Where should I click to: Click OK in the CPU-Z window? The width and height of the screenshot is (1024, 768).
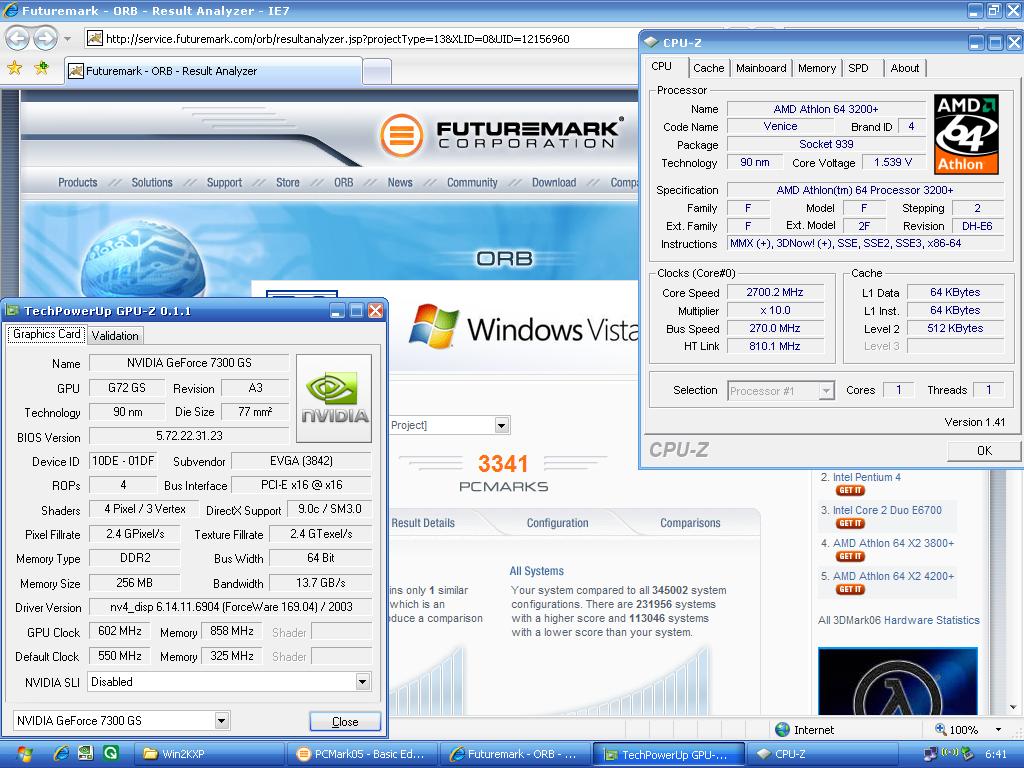point(984,451)
